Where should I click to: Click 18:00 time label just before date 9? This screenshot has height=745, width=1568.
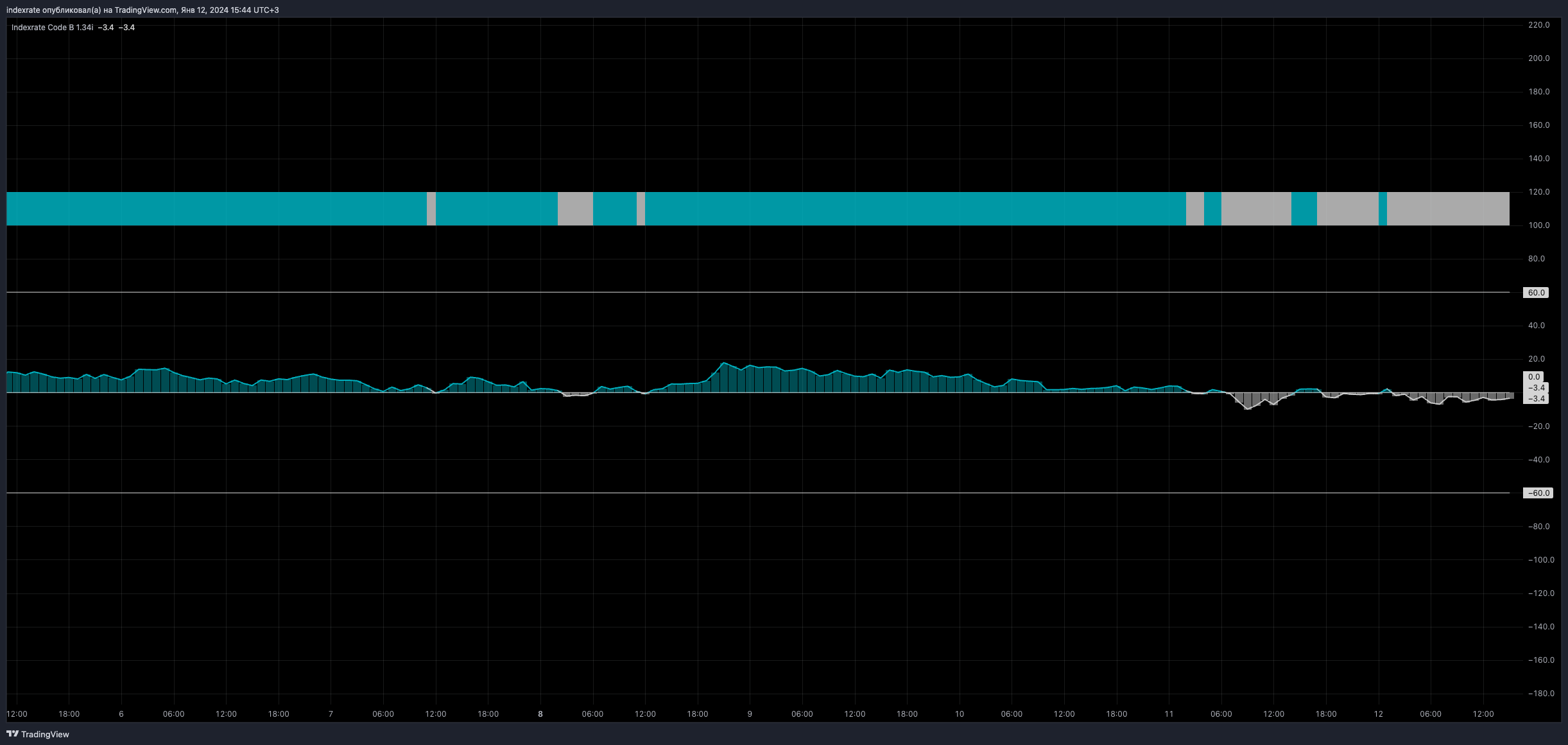[698, 714]
